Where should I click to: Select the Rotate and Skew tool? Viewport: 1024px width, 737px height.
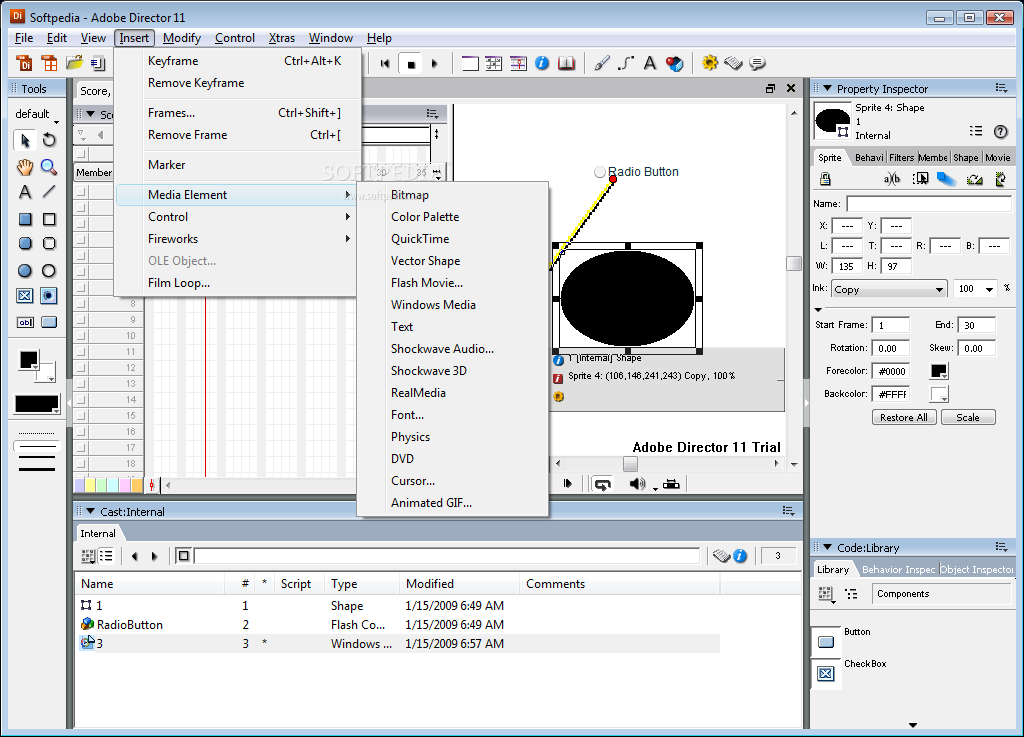click(49, 140)
